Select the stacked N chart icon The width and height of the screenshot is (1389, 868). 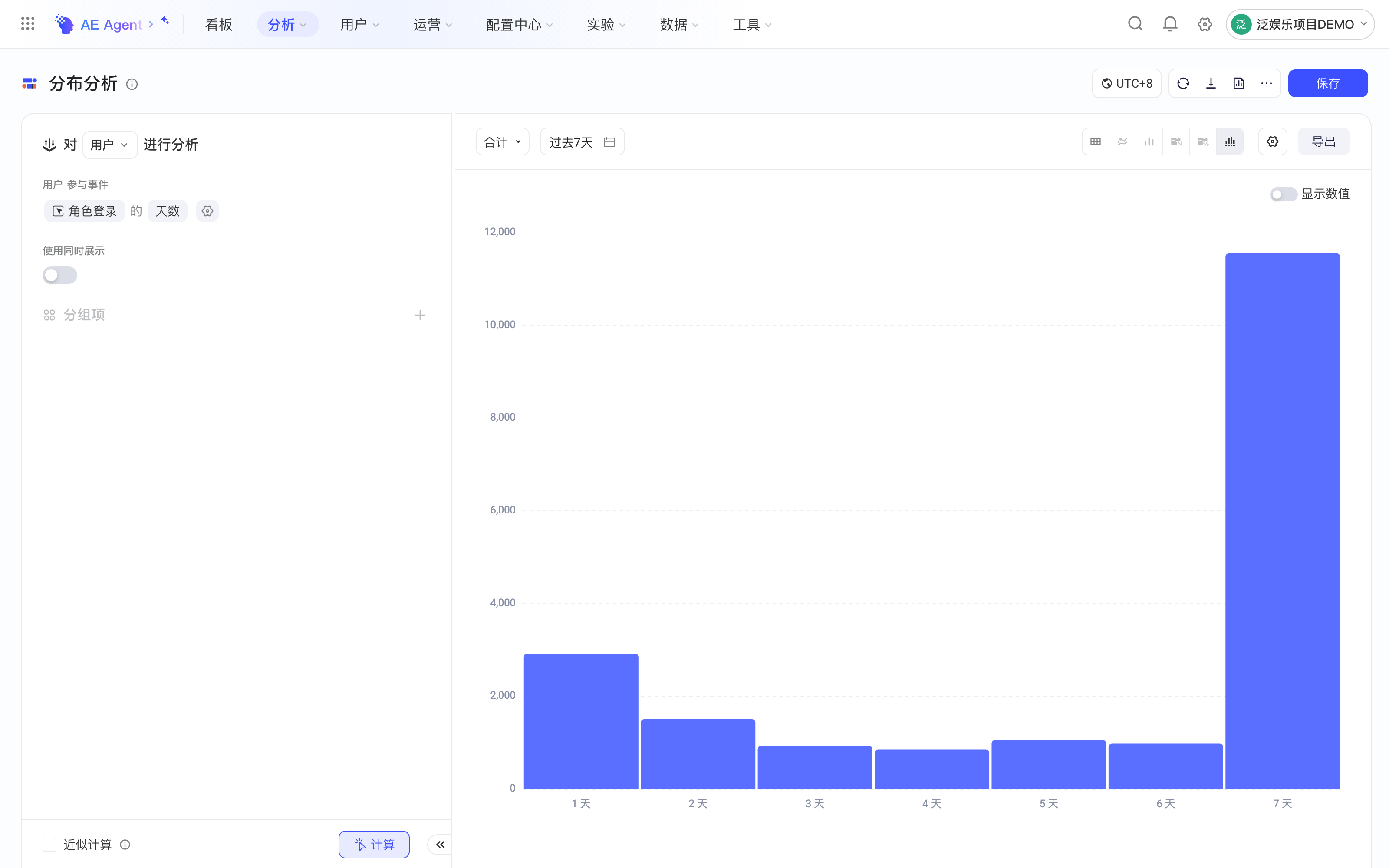(1176, 142)
